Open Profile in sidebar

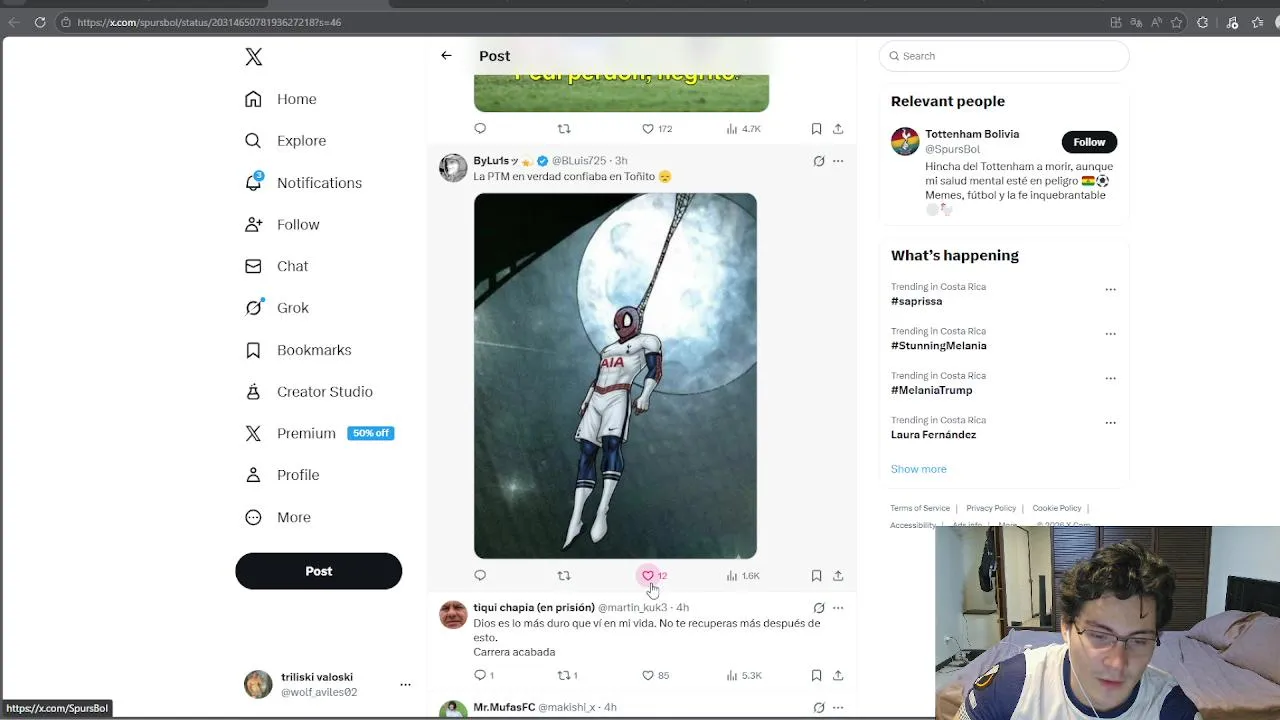click(x=283, y=475)
